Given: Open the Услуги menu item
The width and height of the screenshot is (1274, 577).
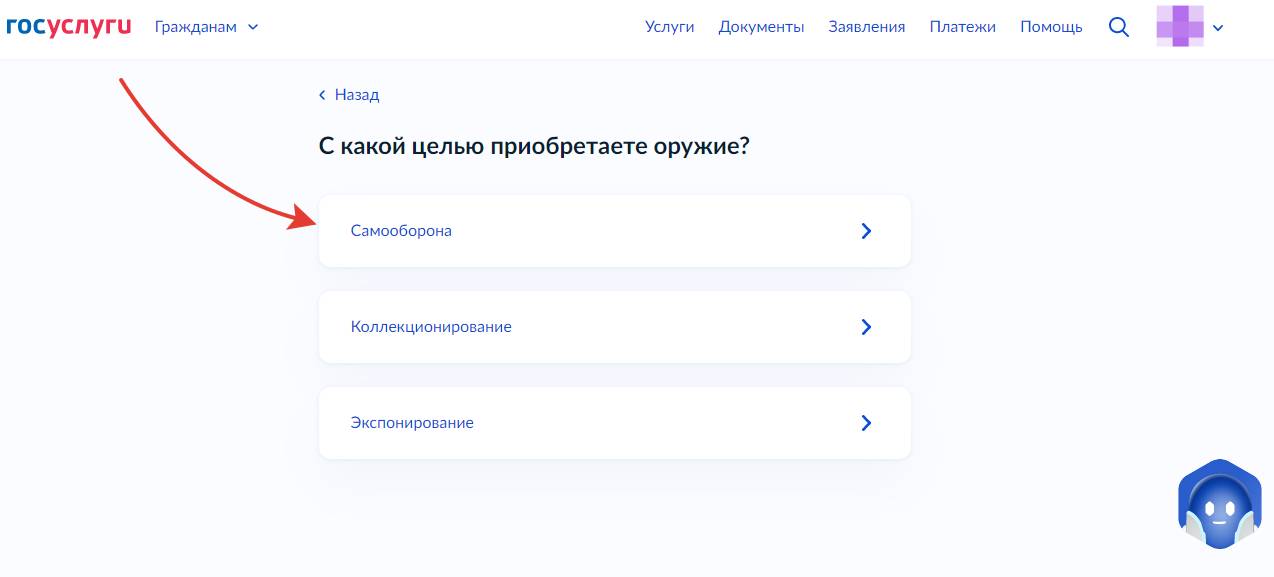Looking at the screenshot, I should point(669,27).
